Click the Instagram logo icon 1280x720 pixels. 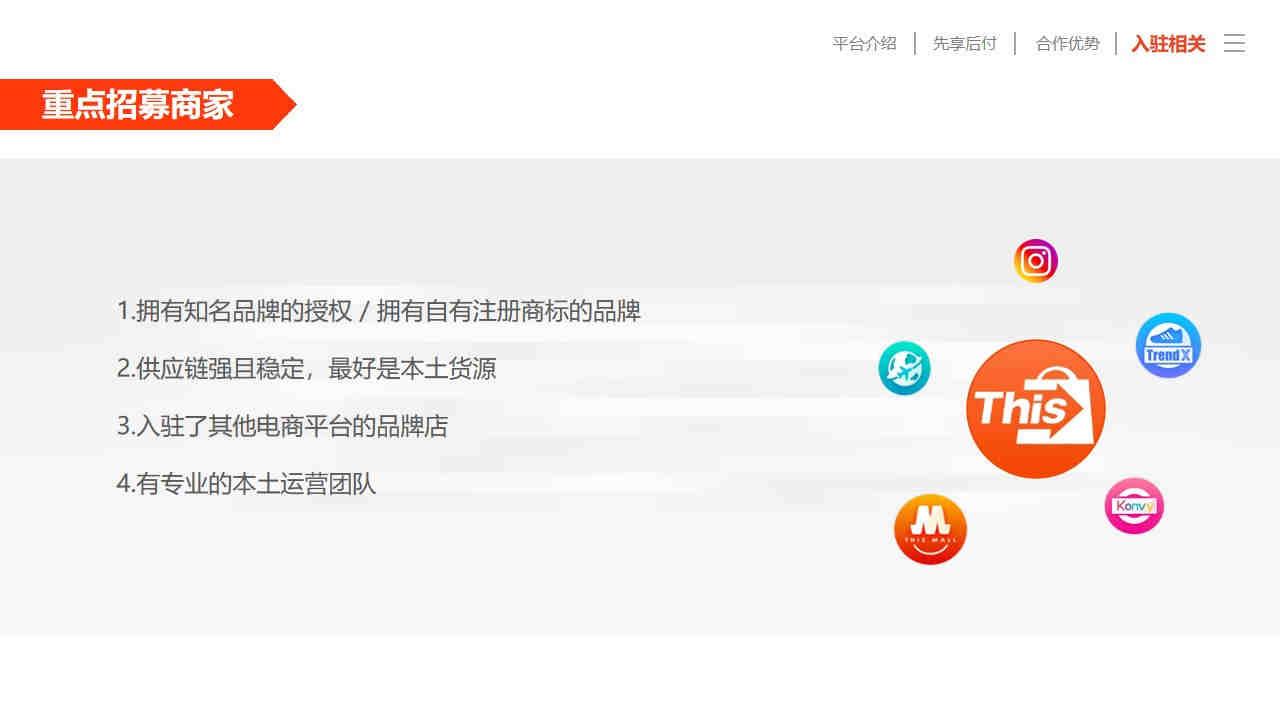1036,261
